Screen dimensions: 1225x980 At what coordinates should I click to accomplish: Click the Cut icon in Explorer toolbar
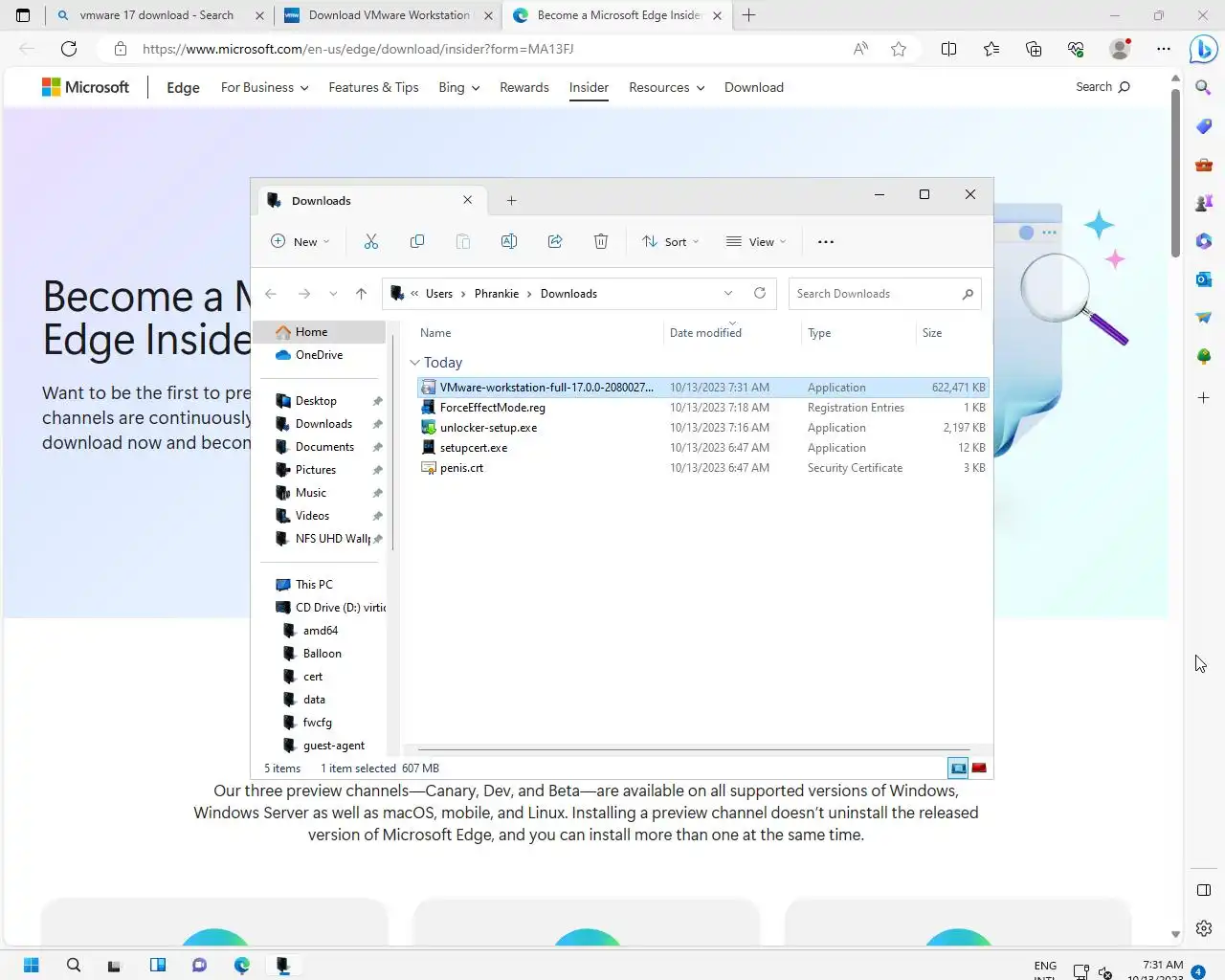point(371,241)
